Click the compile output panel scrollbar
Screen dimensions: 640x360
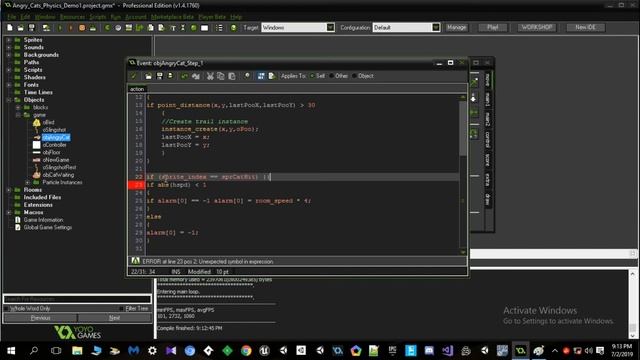[x=632, y=304]
